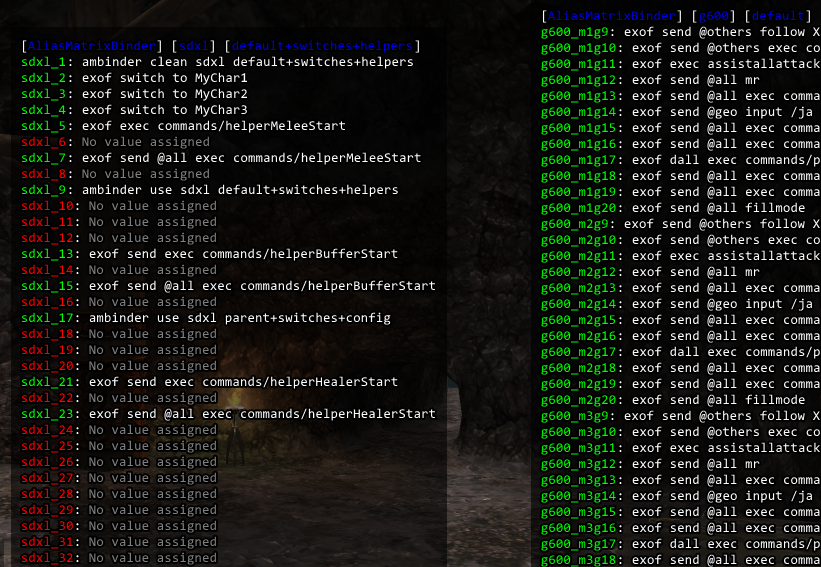
Task: Select g600_m1g20 send @all fillmode line
Action: 673,208
